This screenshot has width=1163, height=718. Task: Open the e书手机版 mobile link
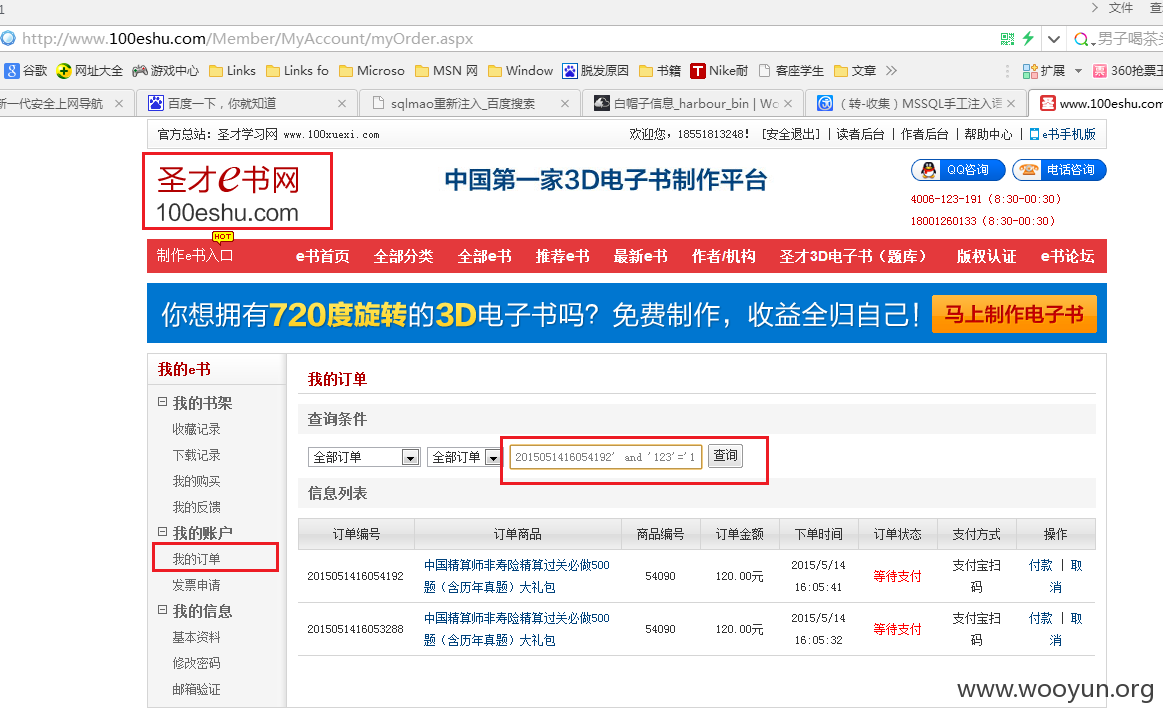click(x=1062, y=134)
